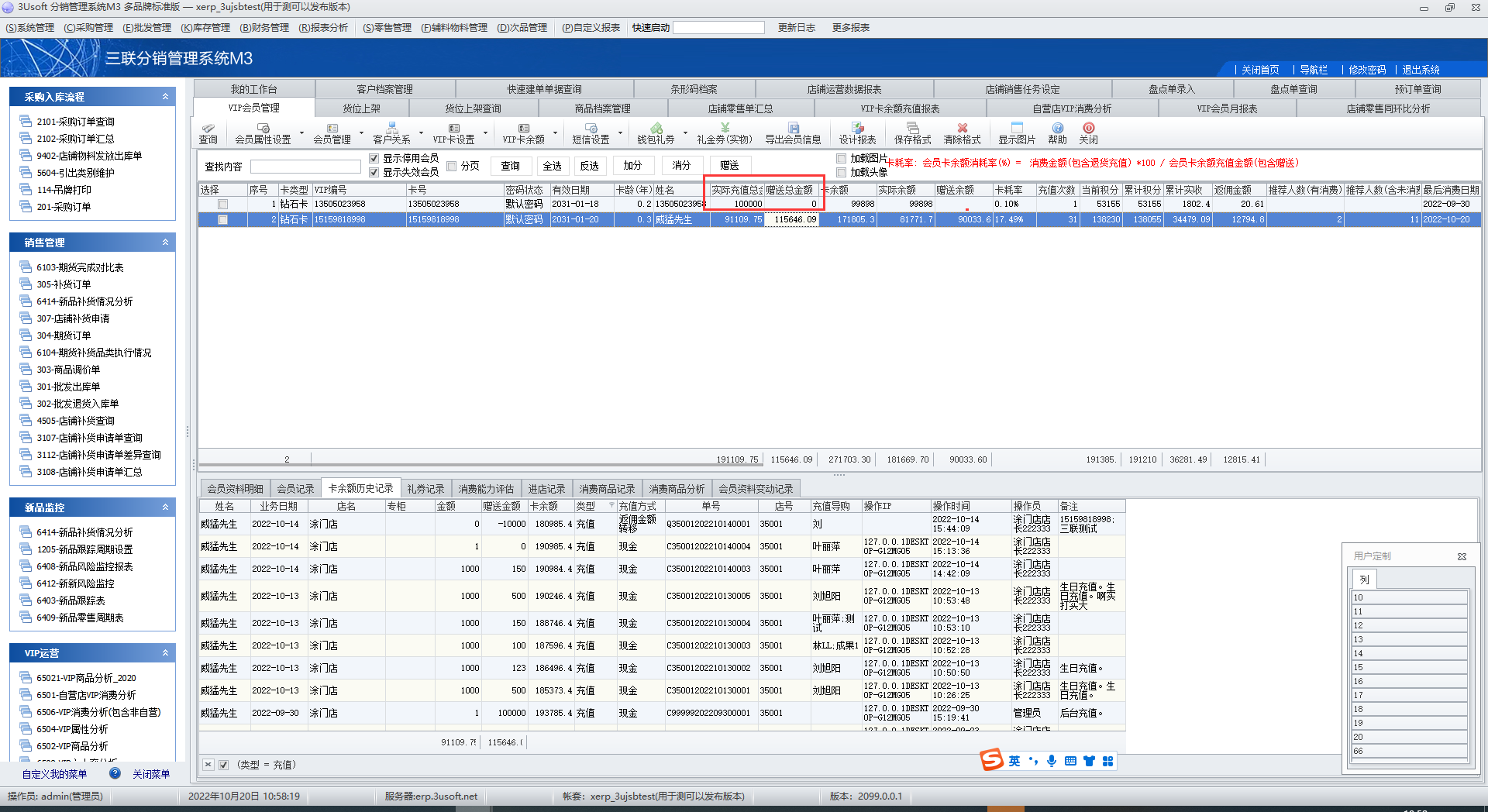
Task: Enable 加载图片 checkbox
Action: point(842,158)
